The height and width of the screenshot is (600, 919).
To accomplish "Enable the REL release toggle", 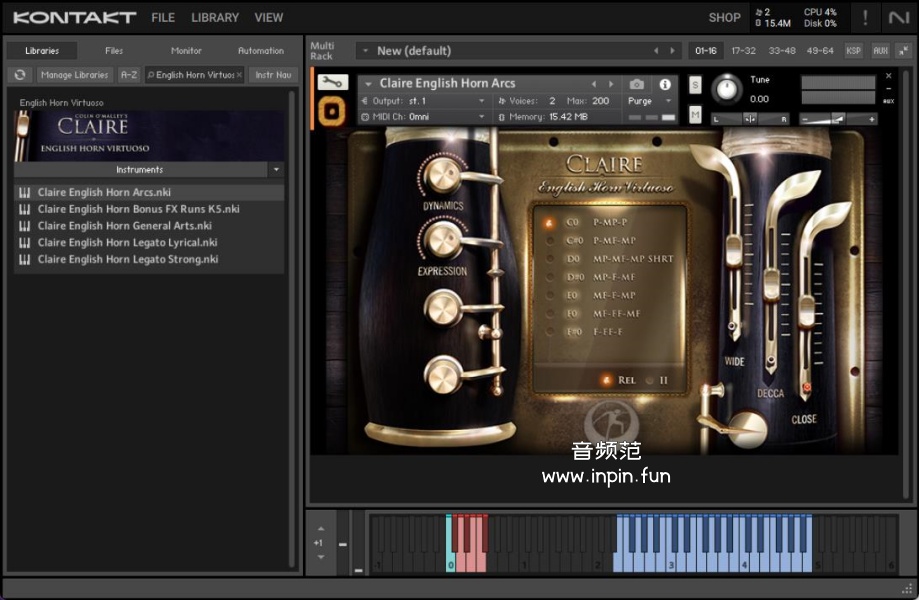I will coord(606,380).
